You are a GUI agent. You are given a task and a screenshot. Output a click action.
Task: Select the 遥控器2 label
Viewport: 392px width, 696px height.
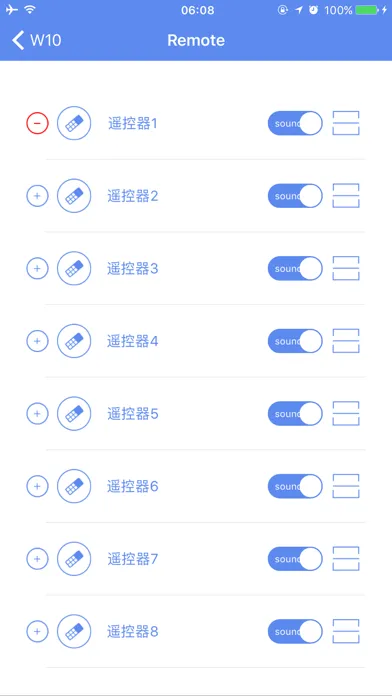click(133, 196)
